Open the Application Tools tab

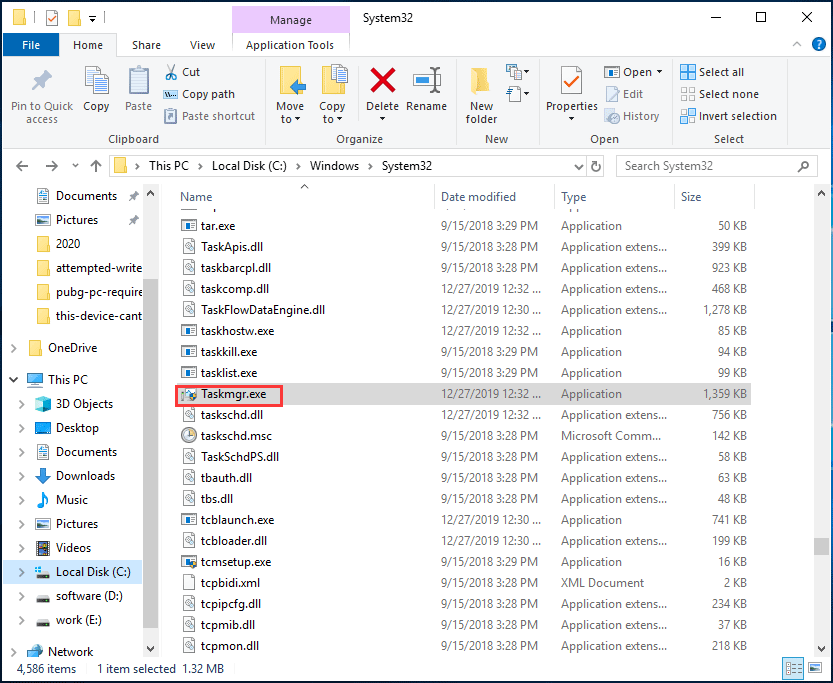point(290,45)
